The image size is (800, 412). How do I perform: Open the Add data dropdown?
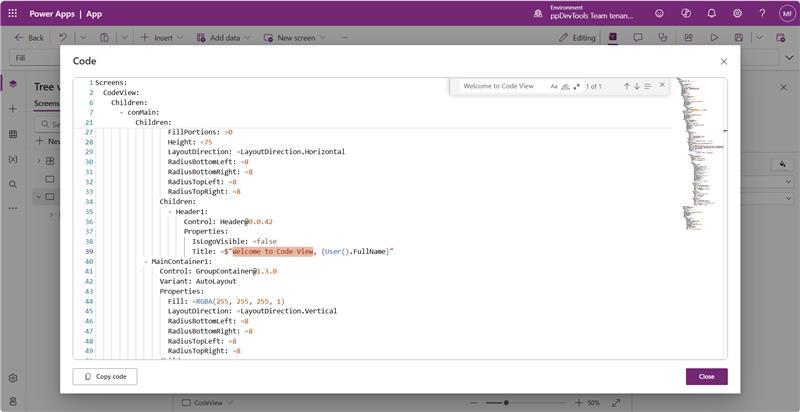[223, 38]
